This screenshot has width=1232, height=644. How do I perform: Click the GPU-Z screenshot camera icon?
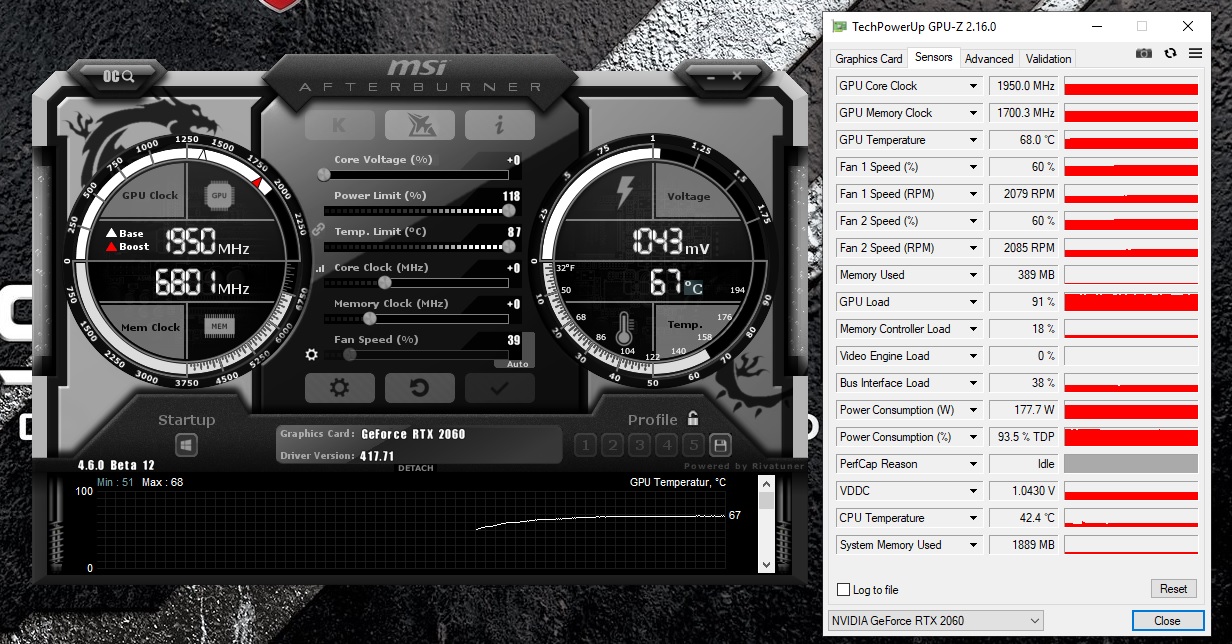[x=1144, y=54]
